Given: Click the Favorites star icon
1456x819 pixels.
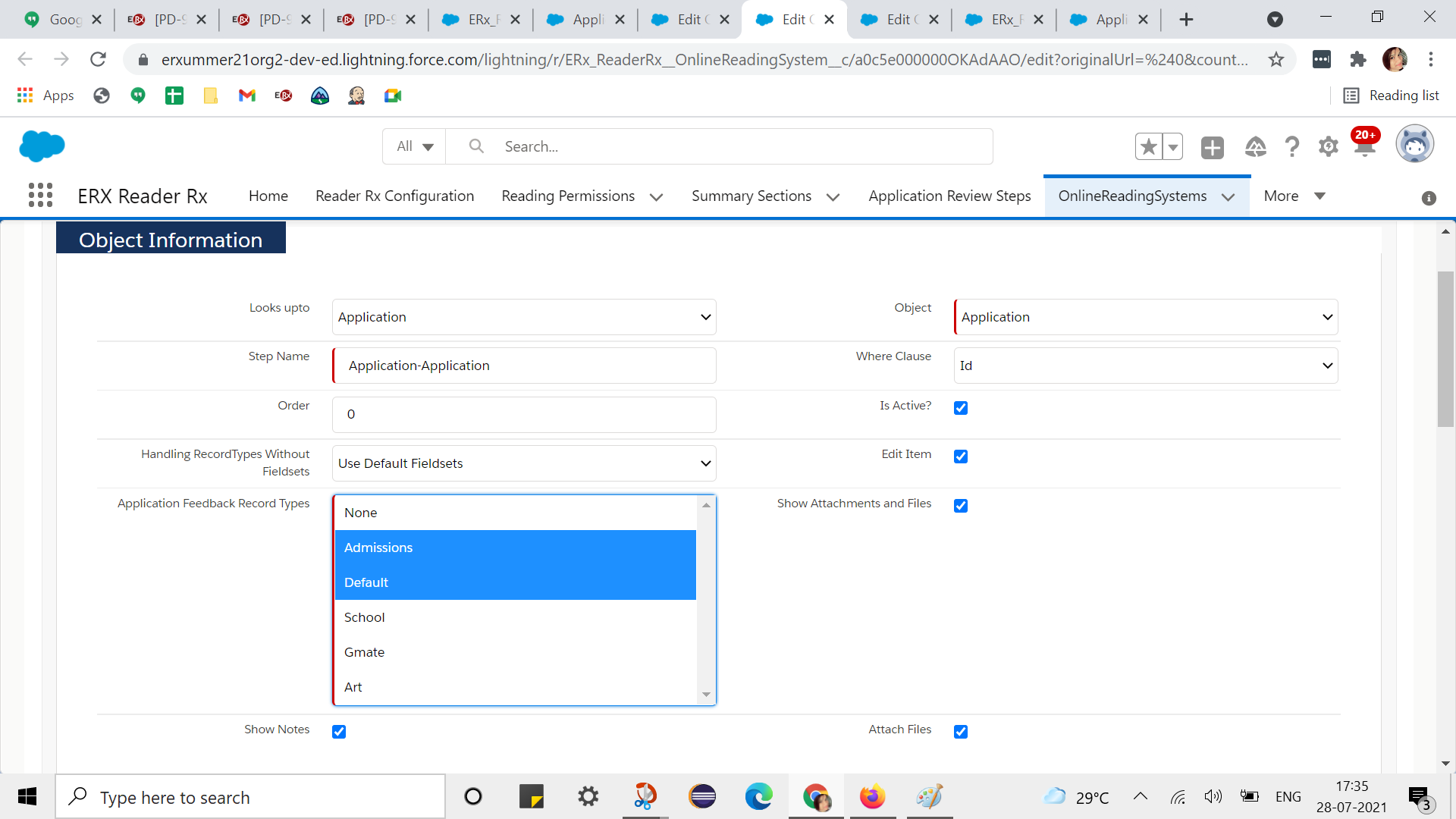Looking at the screenshot, I should [1148, 146].
